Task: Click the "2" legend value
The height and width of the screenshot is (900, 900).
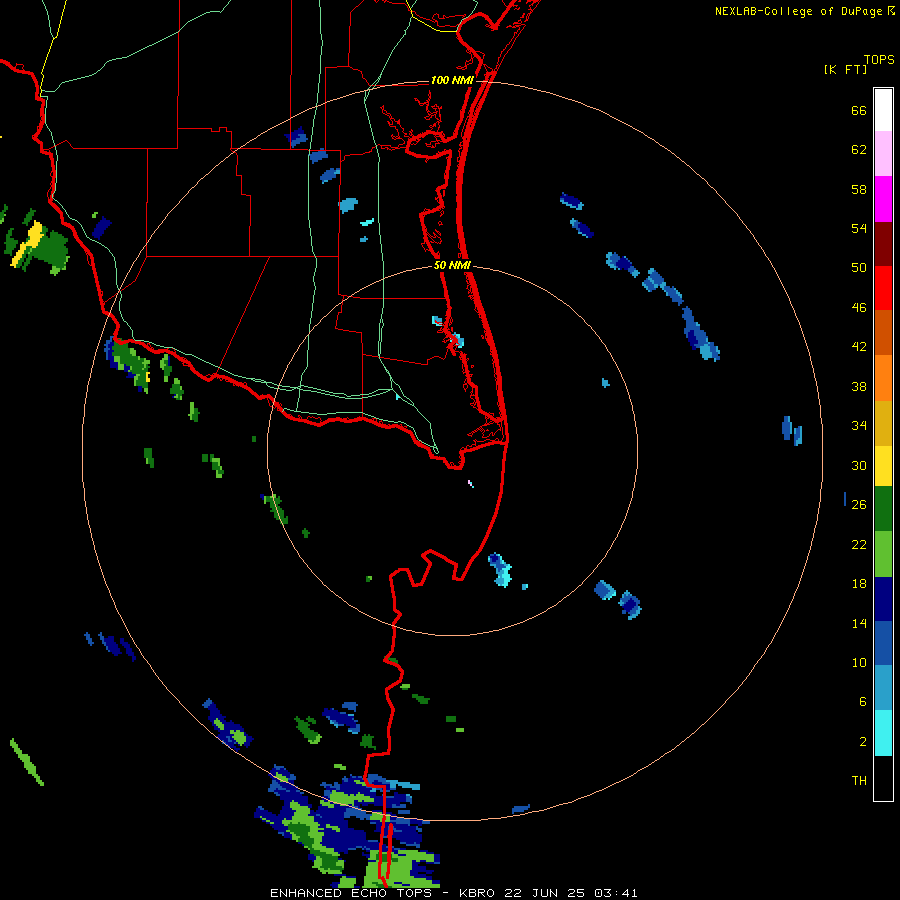Action: click(x=863, y=742)
